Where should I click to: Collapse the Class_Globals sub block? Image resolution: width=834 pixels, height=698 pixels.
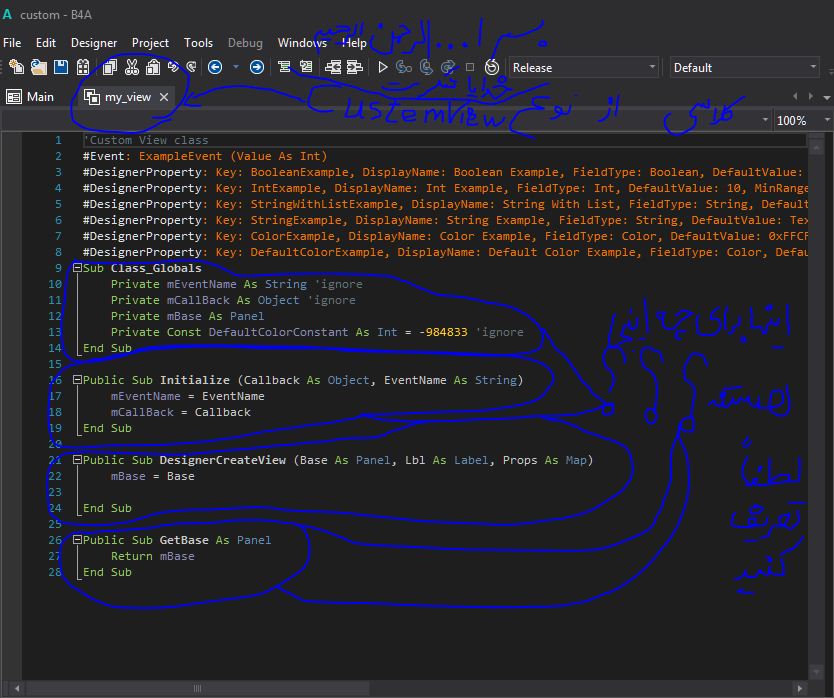[77, 268]
